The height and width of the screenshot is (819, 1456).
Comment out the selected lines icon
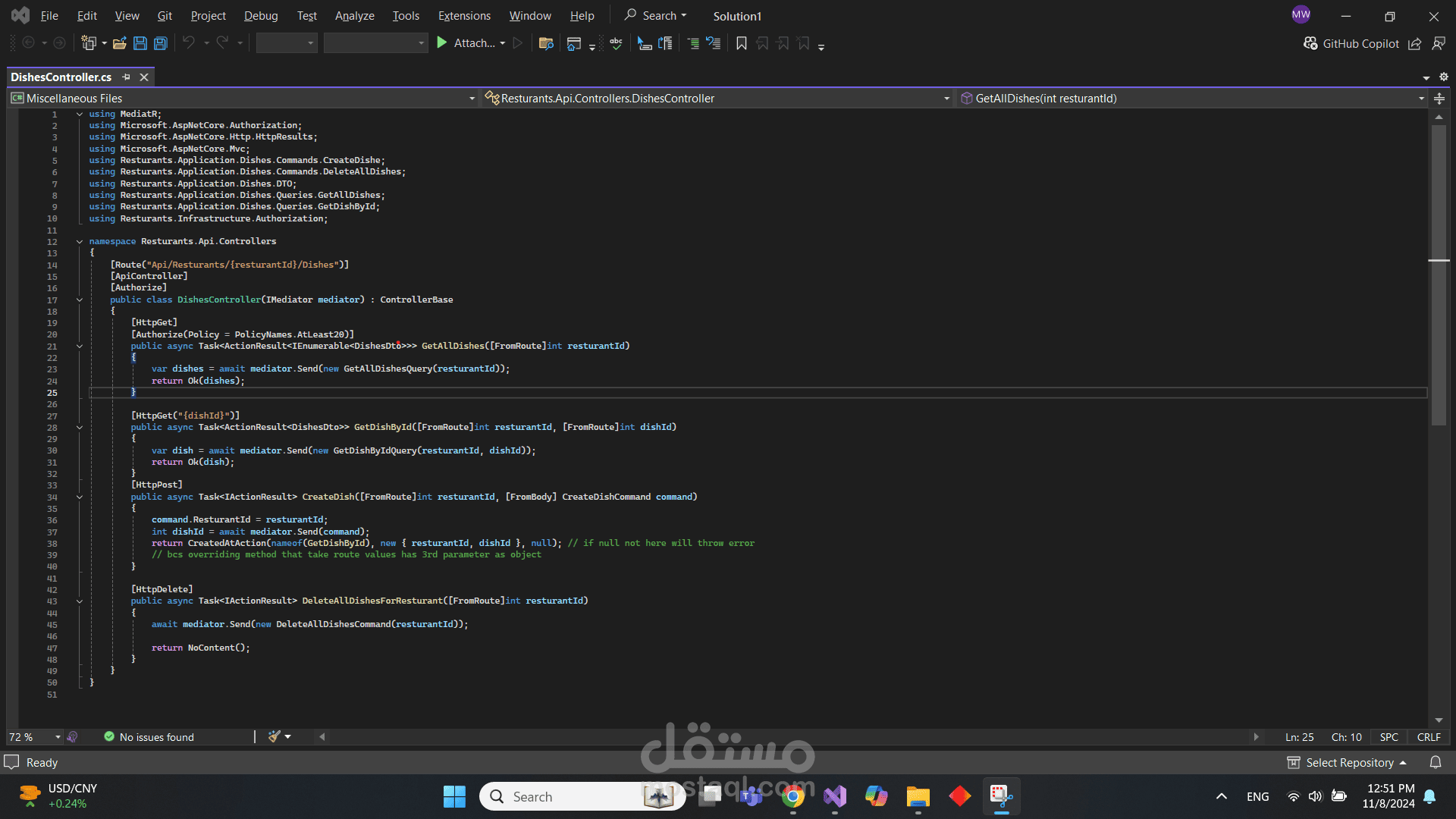(x=693, y=43)
